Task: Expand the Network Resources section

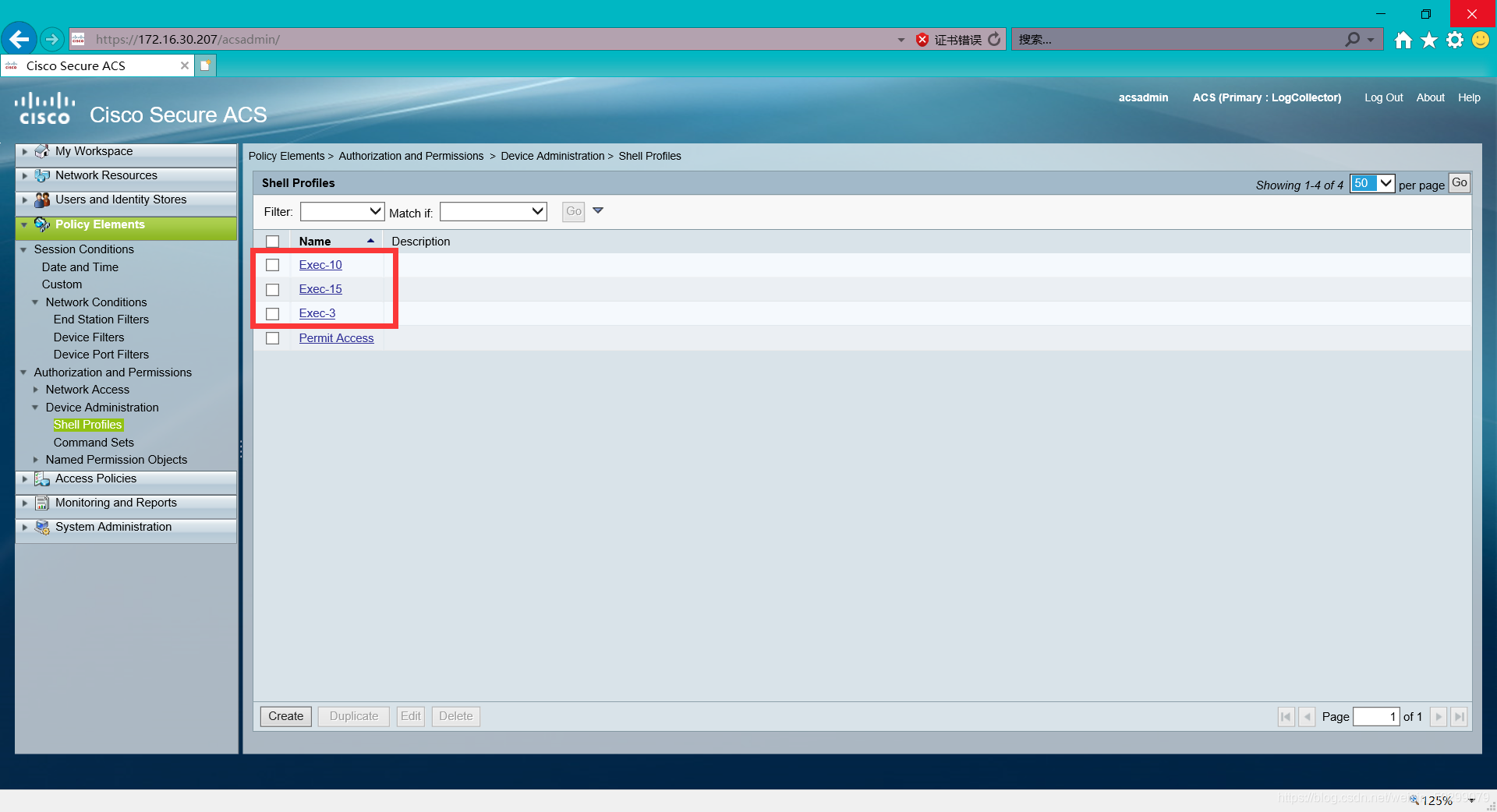Action: tap(25, 175)
